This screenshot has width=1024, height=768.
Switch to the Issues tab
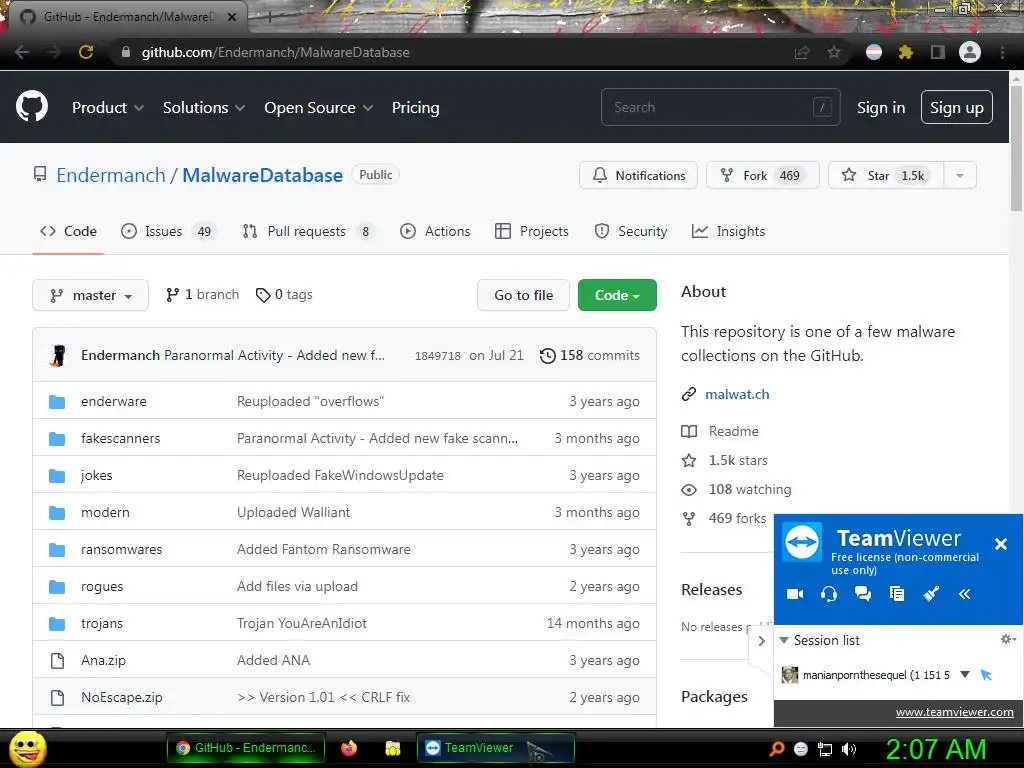coord(167,231)
